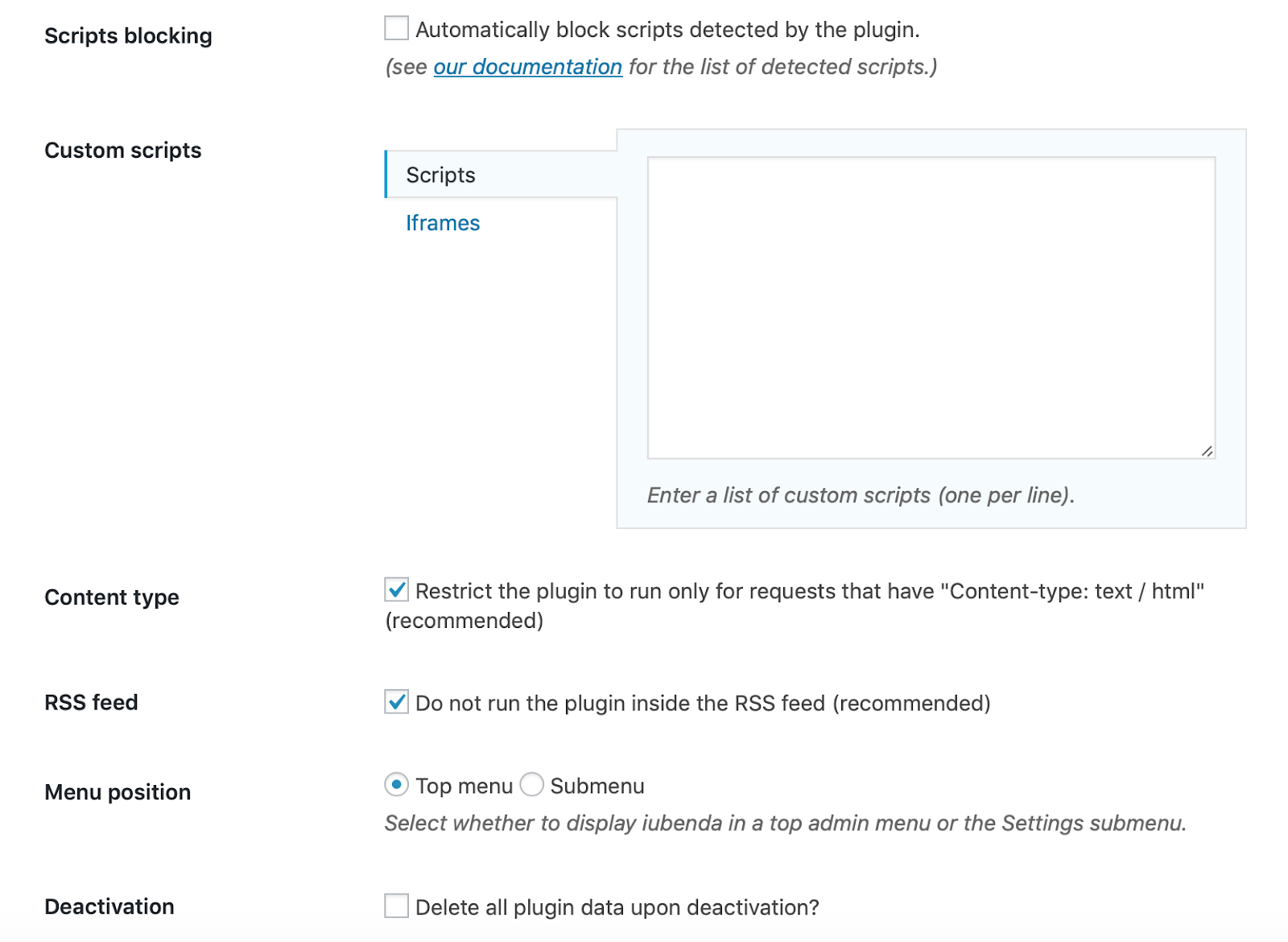The width and height of the screenshot is (1288, 942).
Task: Click the "Deactivation" section label
Action: click(109, 907)
